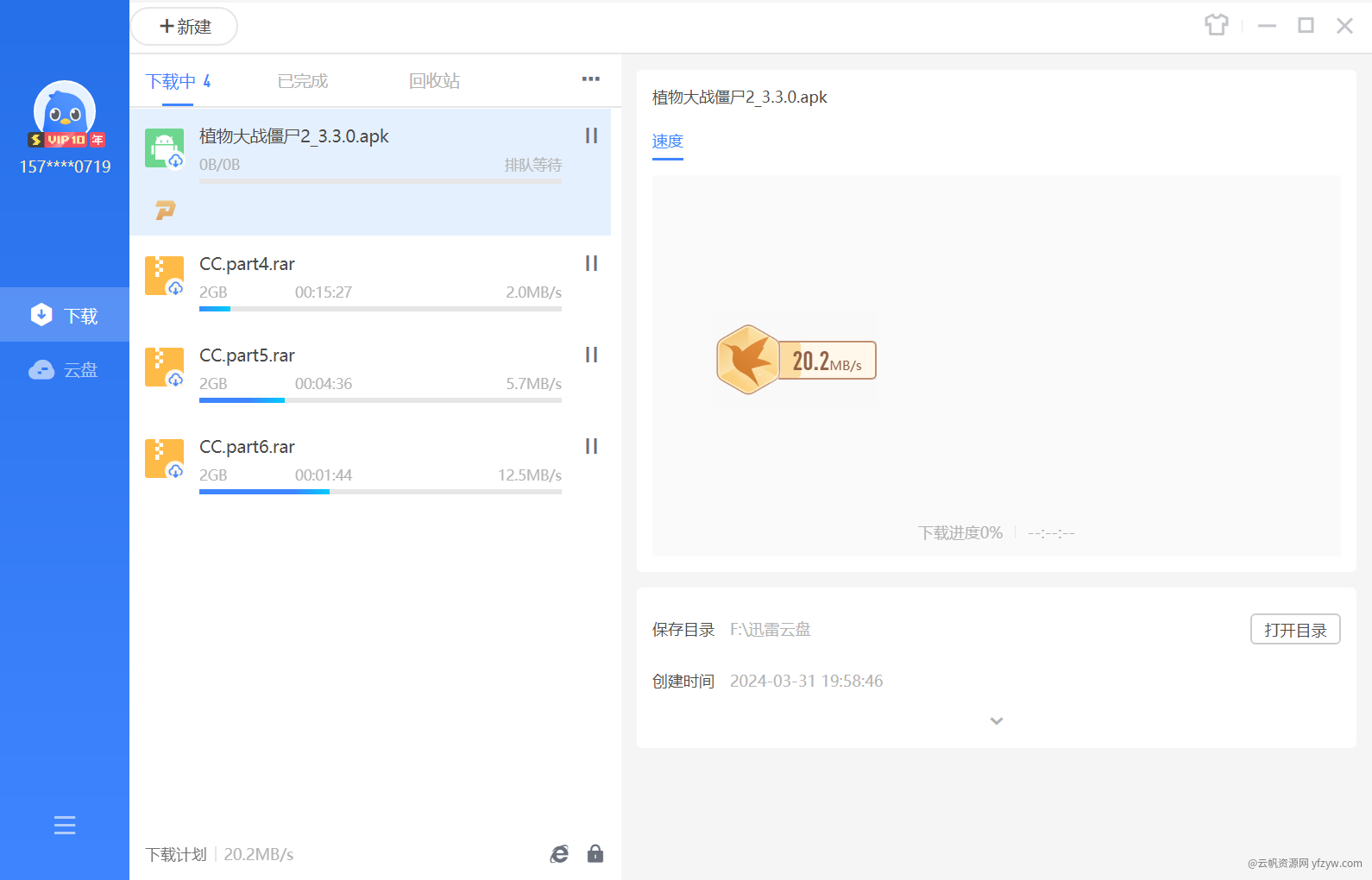Viewport: 1372px width, 880px height.
Task: Maximize the window
Action: click(1306, 26)
